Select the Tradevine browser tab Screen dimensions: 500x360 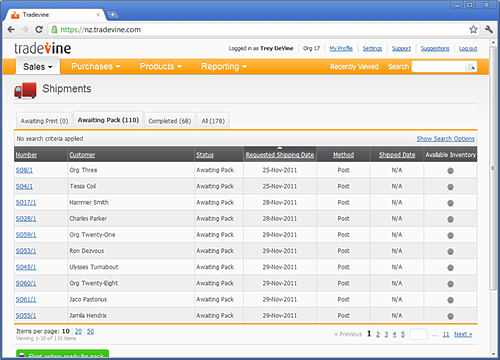pyautogui.click(x=56, y=15)
